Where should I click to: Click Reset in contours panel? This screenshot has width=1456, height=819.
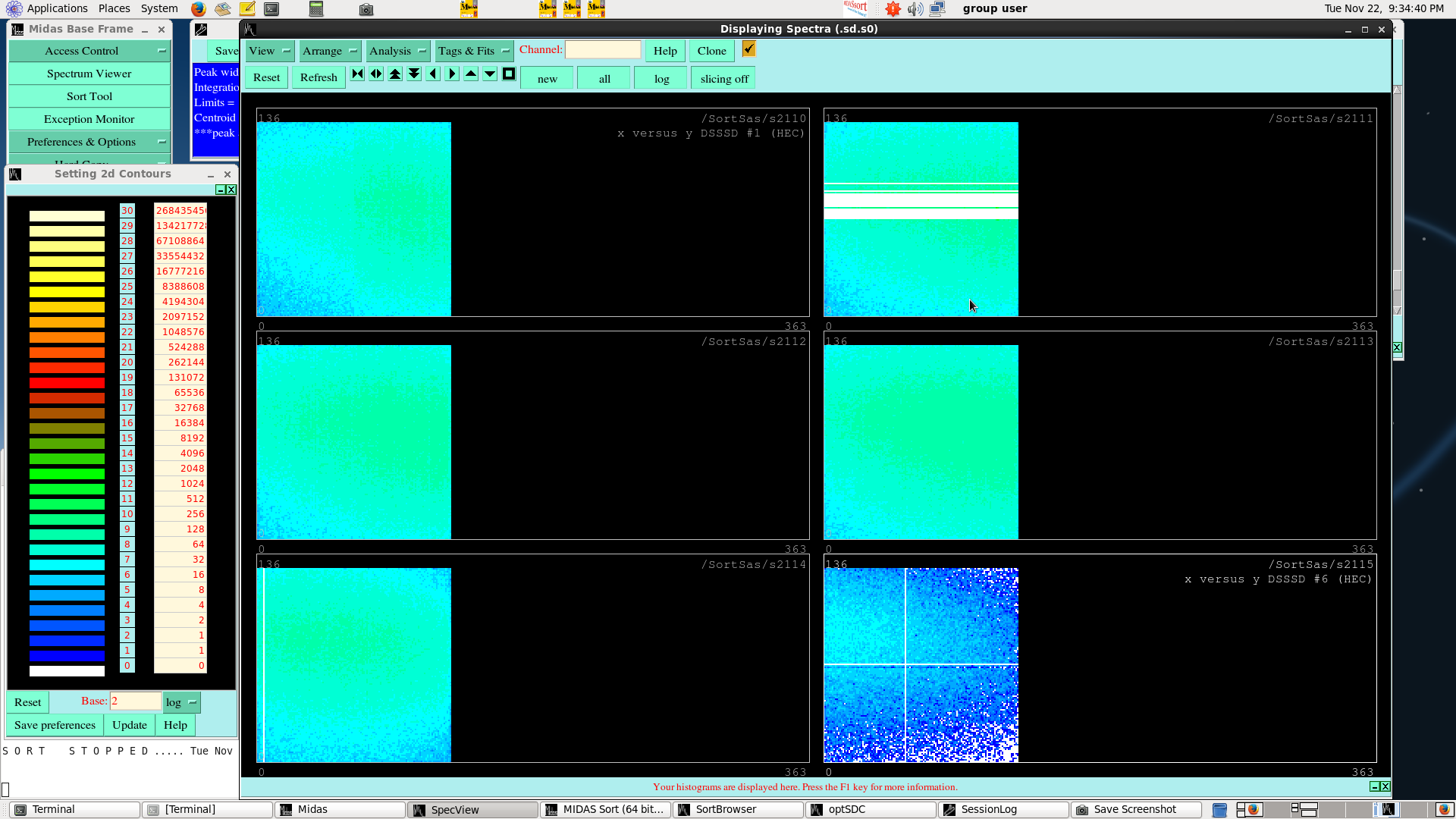coord(28,702)
